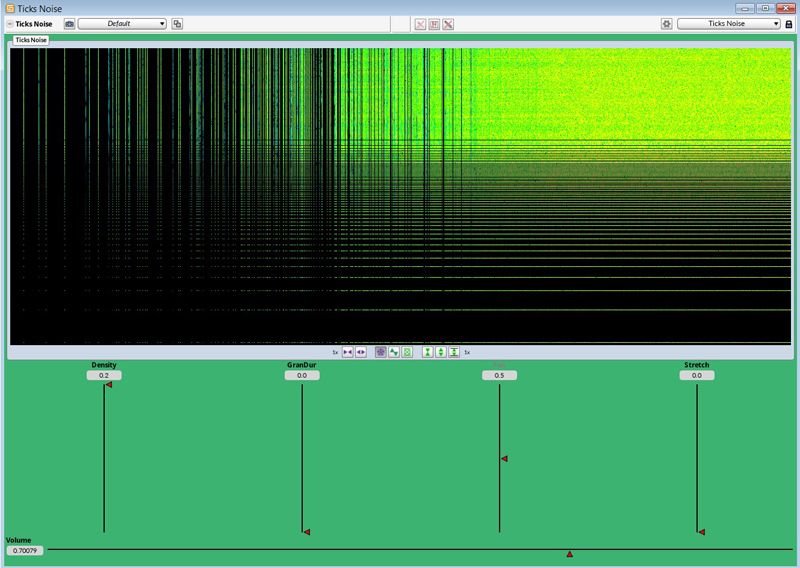Click the Volume slider red handle
Screen dimensions: 800x568
(570, 554)
